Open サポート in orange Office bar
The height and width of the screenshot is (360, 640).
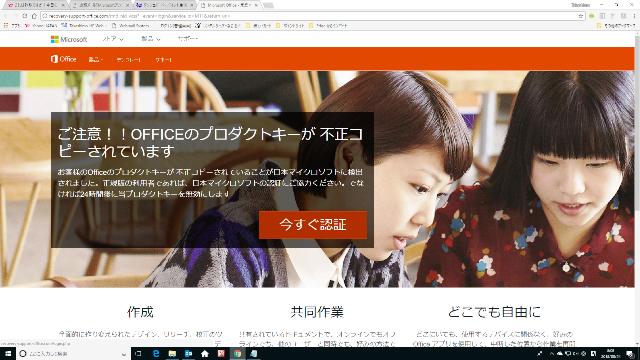point(163,60)
